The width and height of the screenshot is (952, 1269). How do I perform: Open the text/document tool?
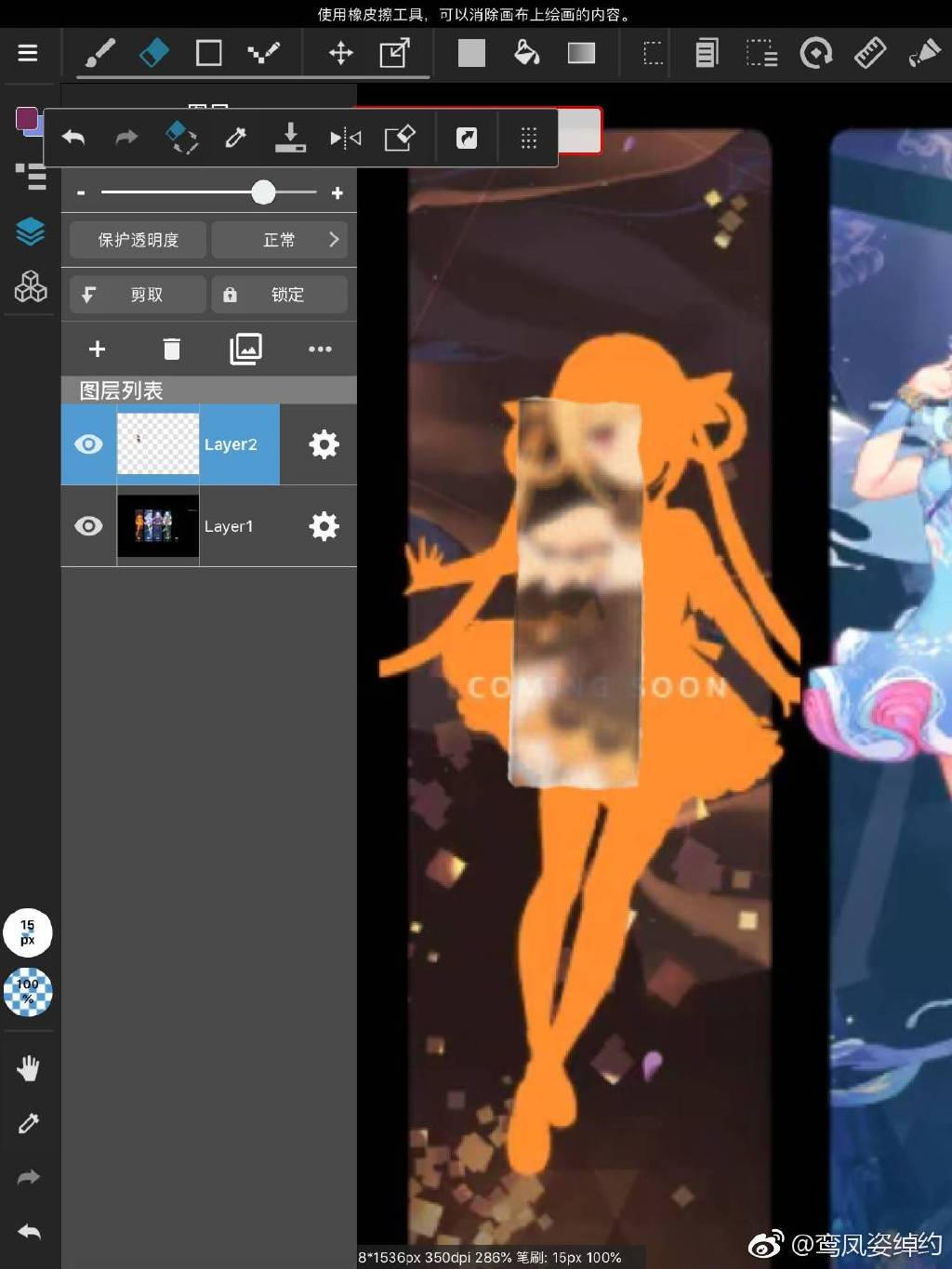pos(707,53)
